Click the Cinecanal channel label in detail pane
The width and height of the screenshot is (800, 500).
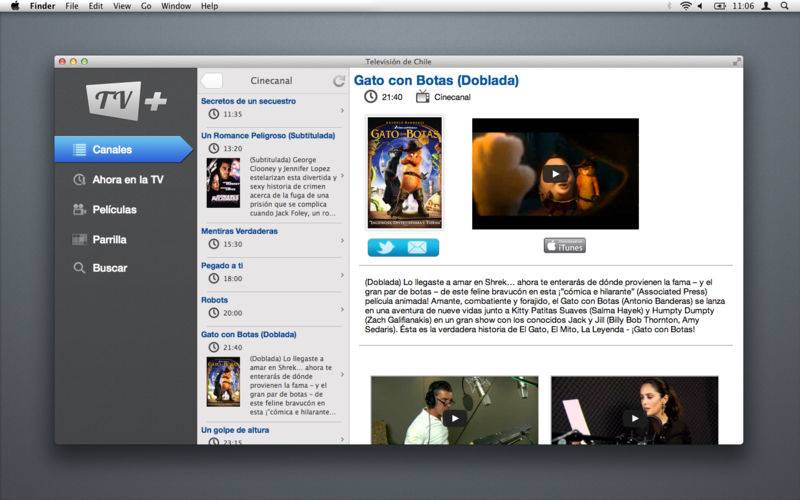point(452,97)
